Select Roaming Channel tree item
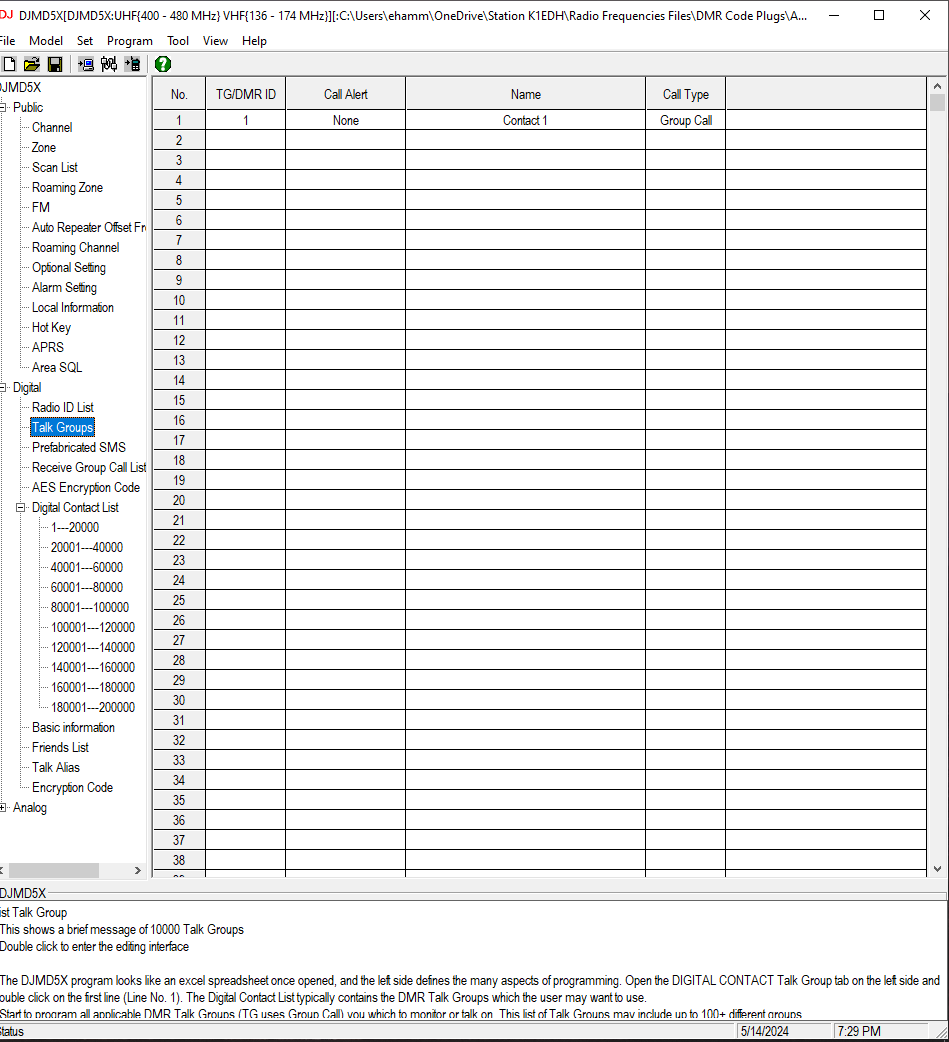The width and height of the screenshot is (949, 1042). click(75, 247)
